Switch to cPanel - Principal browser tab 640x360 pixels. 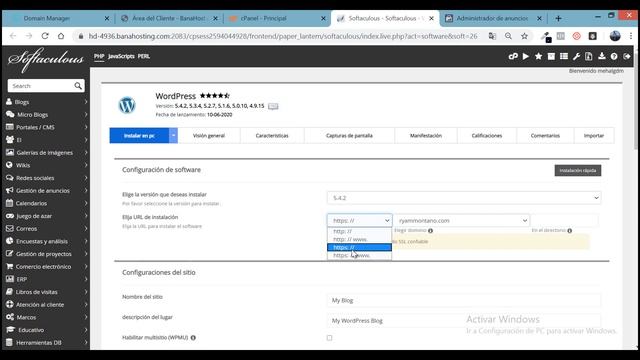[x=263, y=18]
